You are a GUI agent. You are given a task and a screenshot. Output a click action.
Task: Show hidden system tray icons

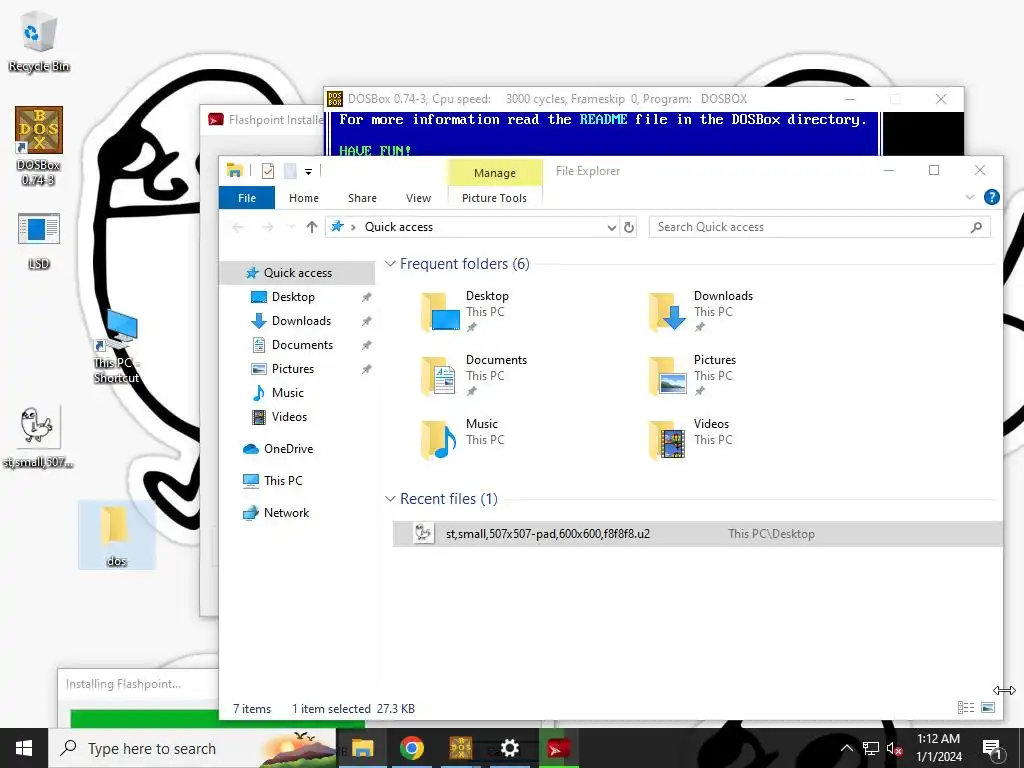coord(846,748)
